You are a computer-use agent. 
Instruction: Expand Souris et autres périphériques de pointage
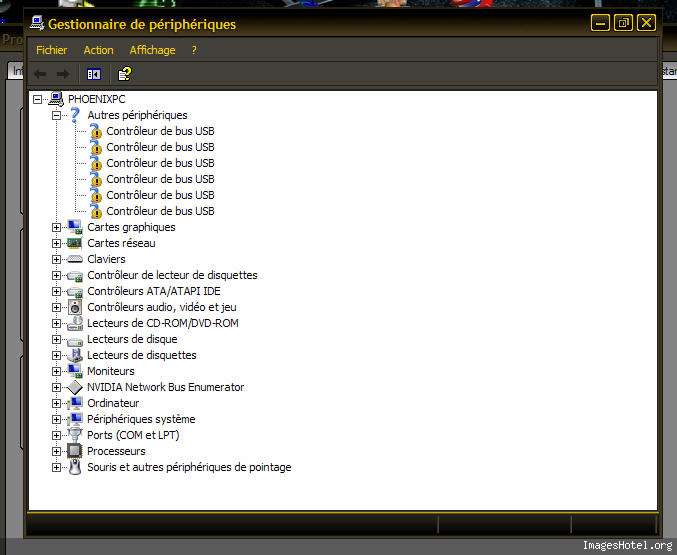click(x=56, y=467)
